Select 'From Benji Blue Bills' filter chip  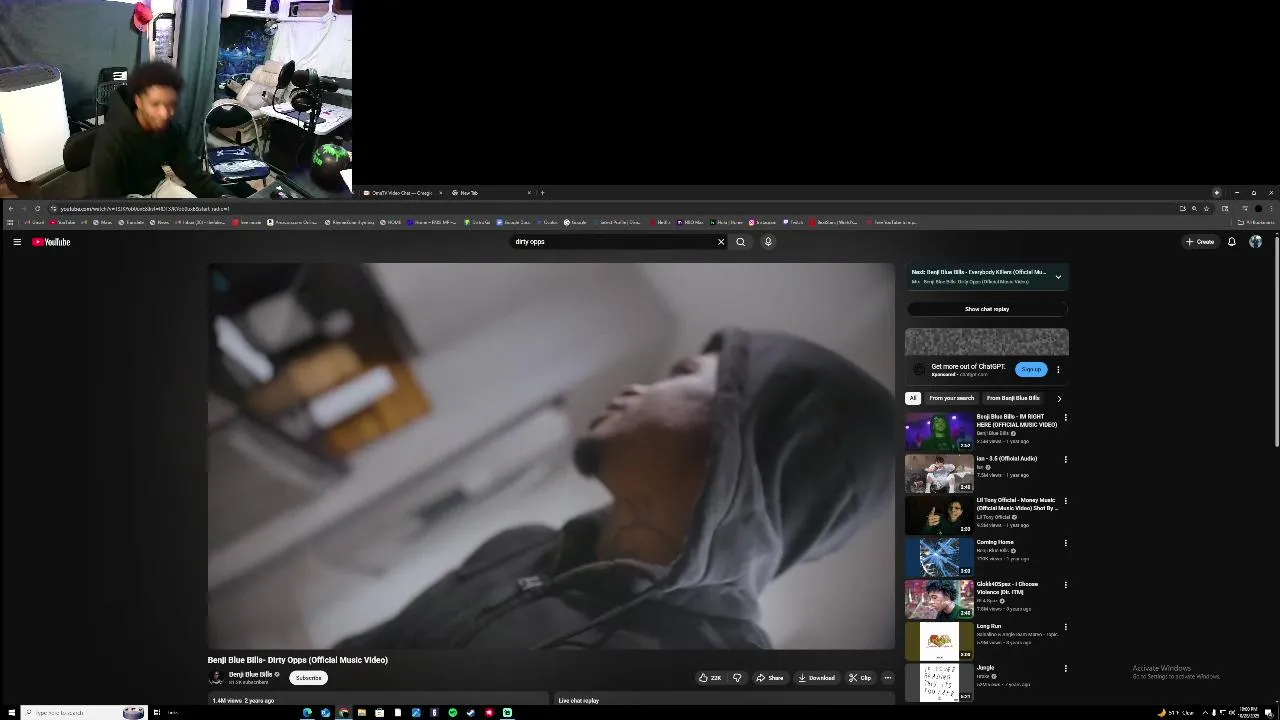(1013, 398)
